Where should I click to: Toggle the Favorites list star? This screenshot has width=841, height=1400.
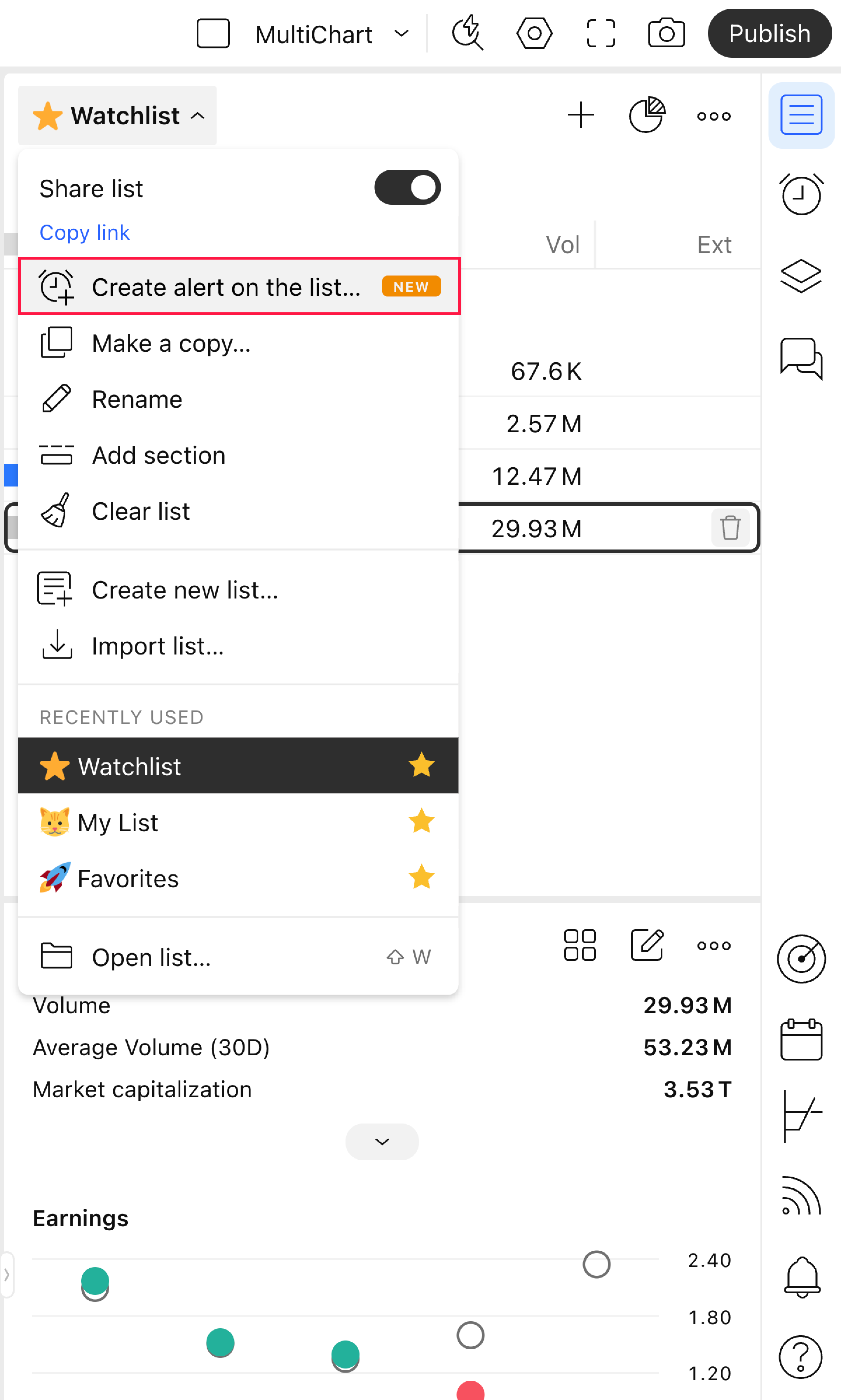pyautogui.click(x=421, y=878)
